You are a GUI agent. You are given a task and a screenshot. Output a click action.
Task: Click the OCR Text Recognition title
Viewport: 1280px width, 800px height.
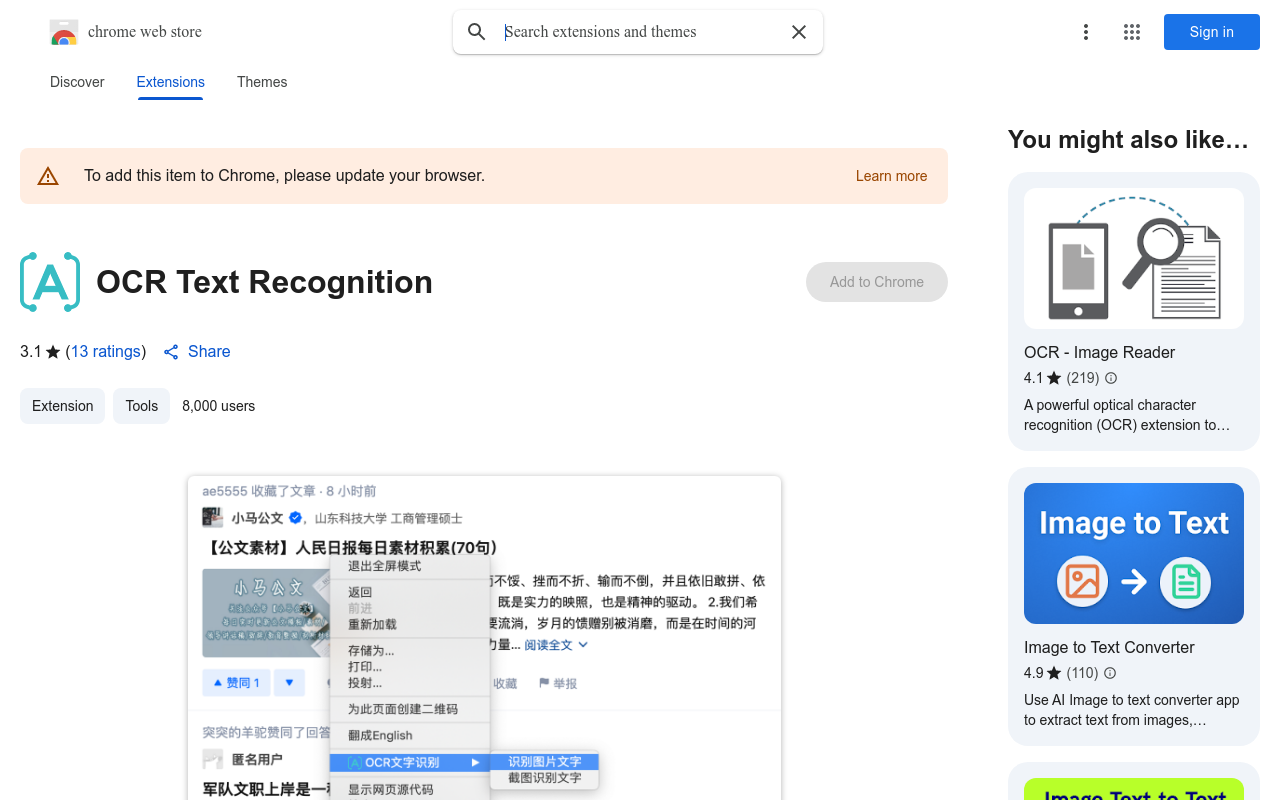point(264,282)
